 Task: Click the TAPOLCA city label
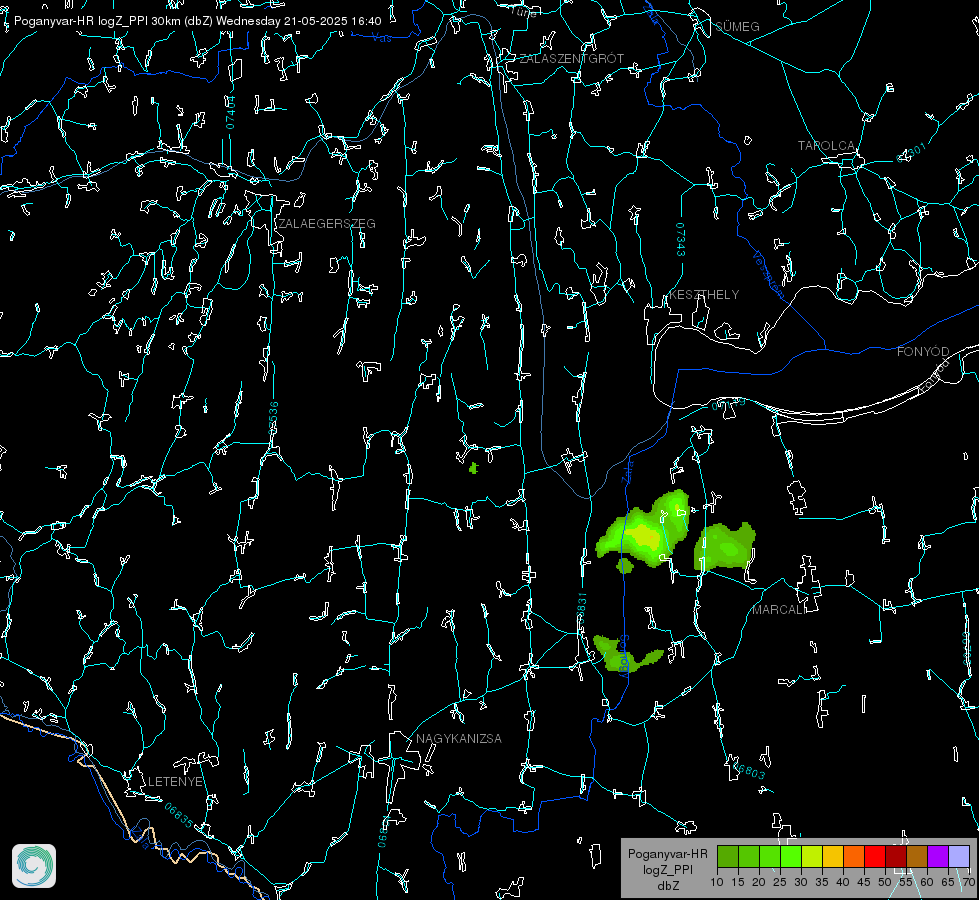pos(826,146)
